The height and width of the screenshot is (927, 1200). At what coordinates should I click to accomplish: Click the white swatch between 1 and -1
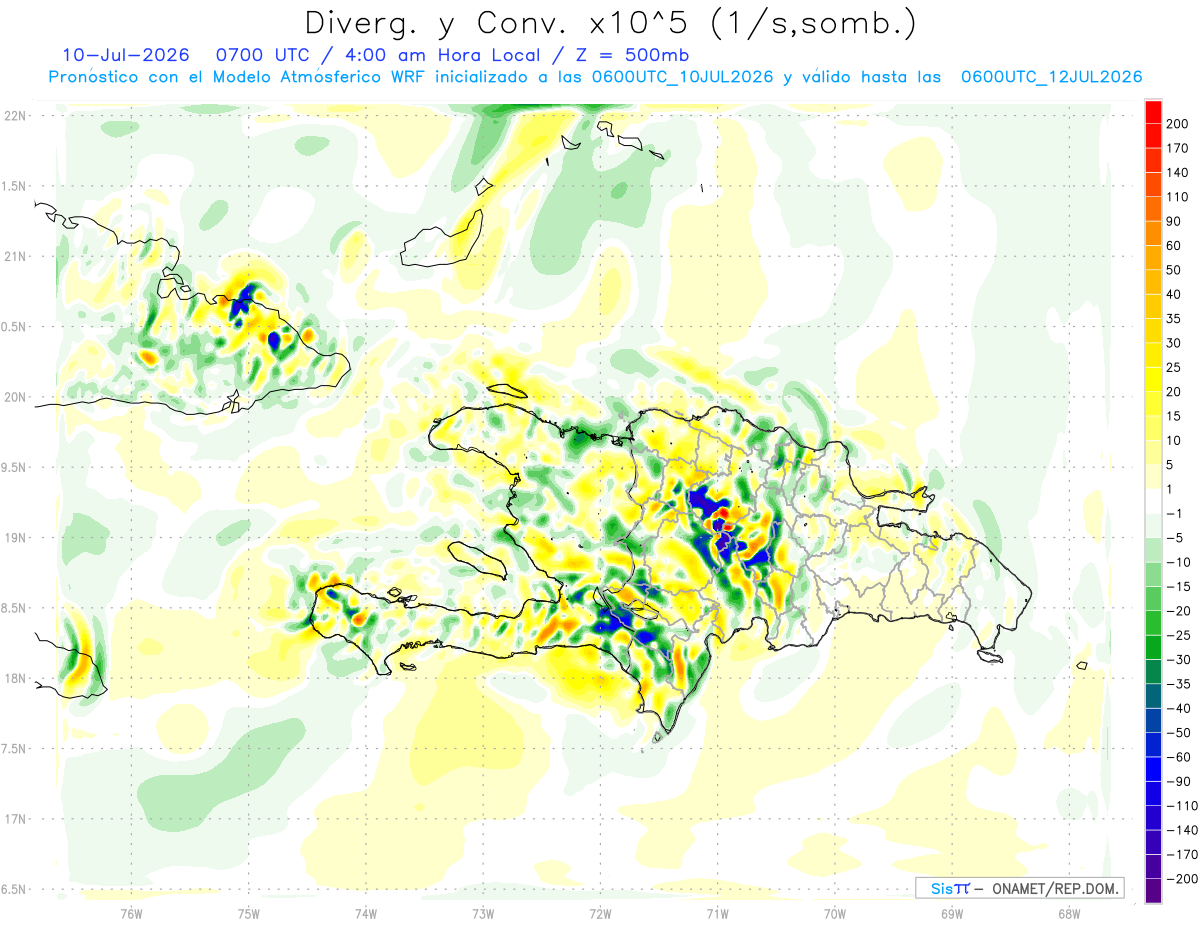[x=1153, y=501]
